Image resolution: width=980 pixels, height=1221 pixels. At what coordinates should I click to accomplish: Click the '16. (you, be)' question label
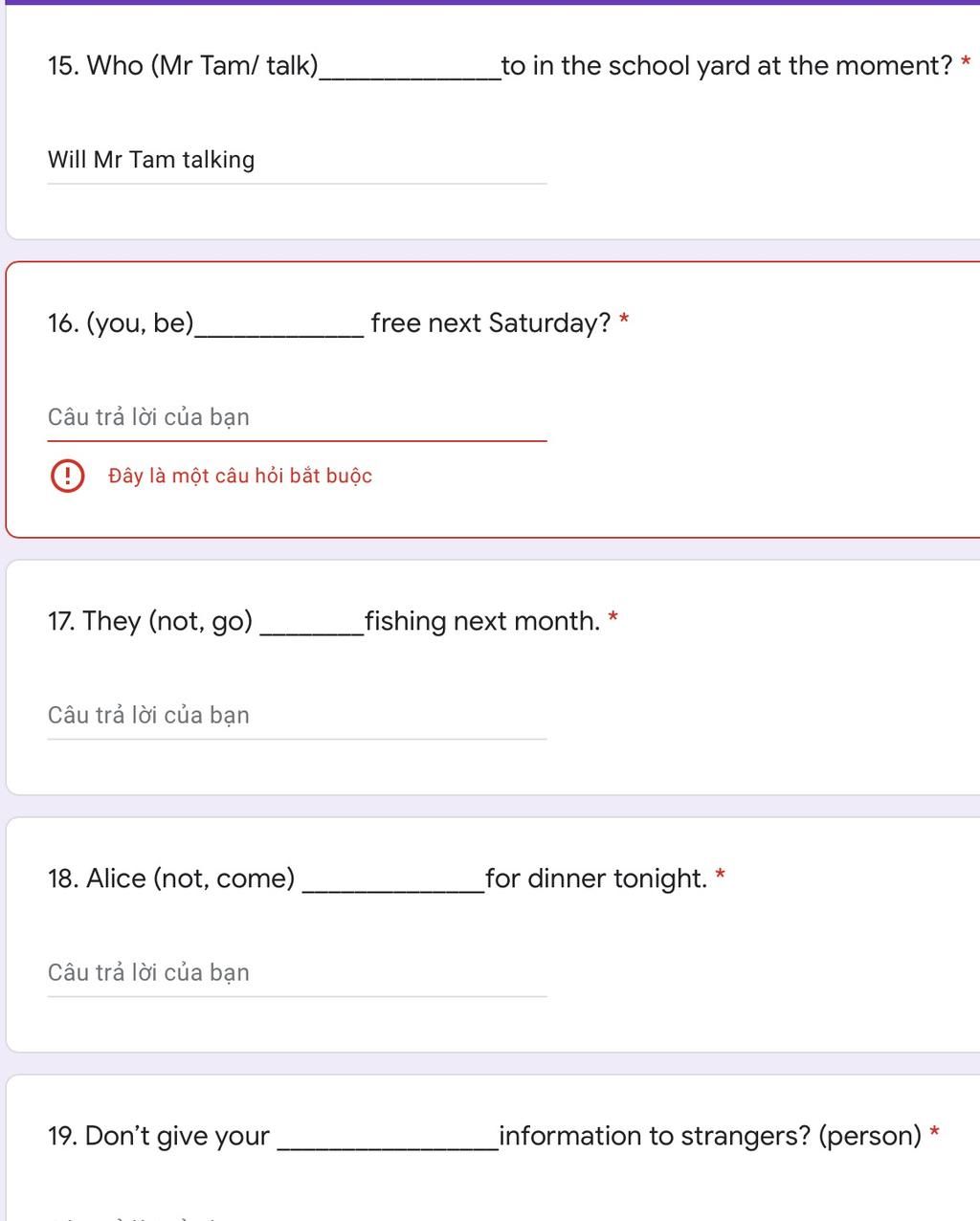tap(121, 323)
